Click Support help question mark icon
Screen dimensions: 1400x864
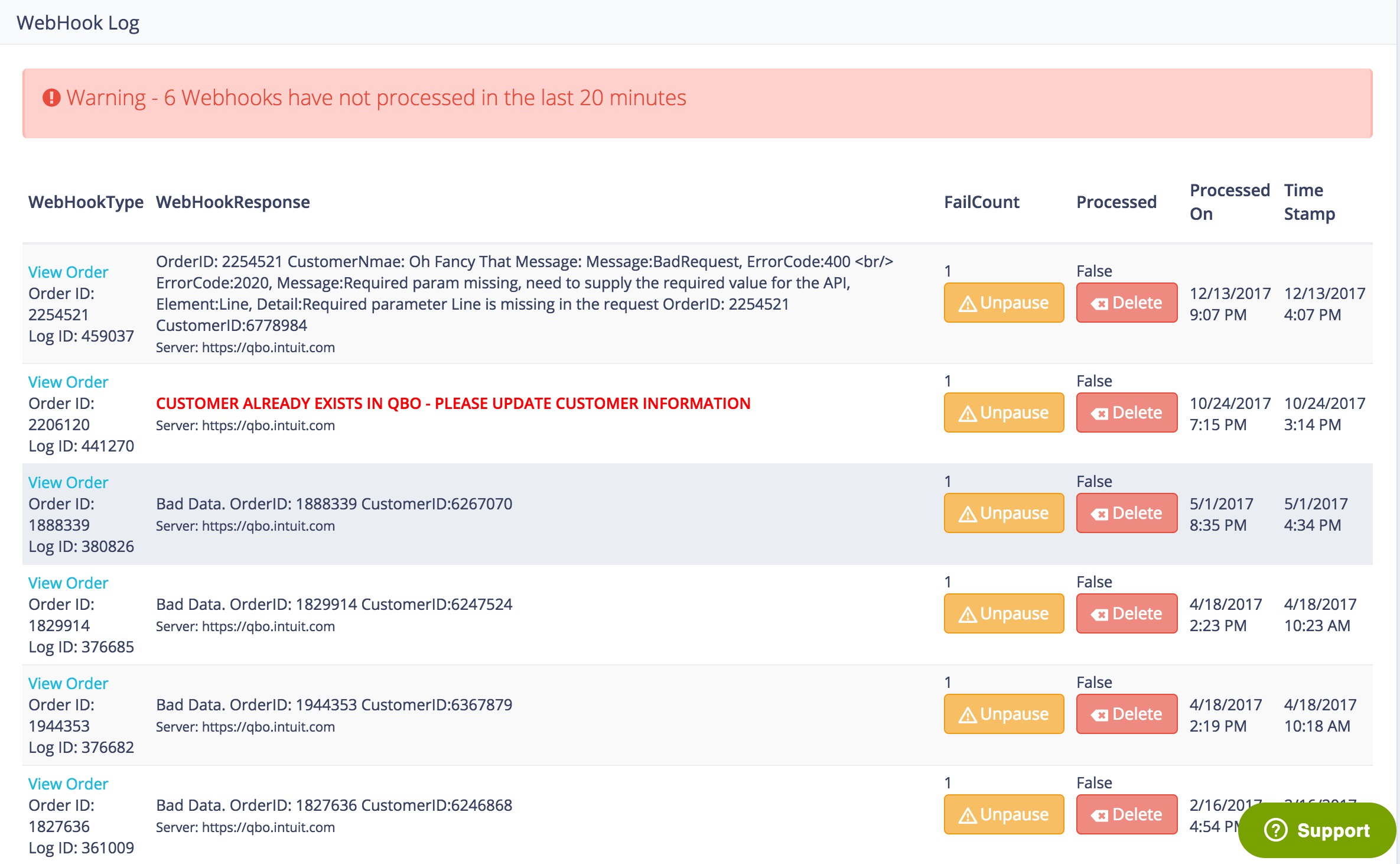coord(1275,830)
